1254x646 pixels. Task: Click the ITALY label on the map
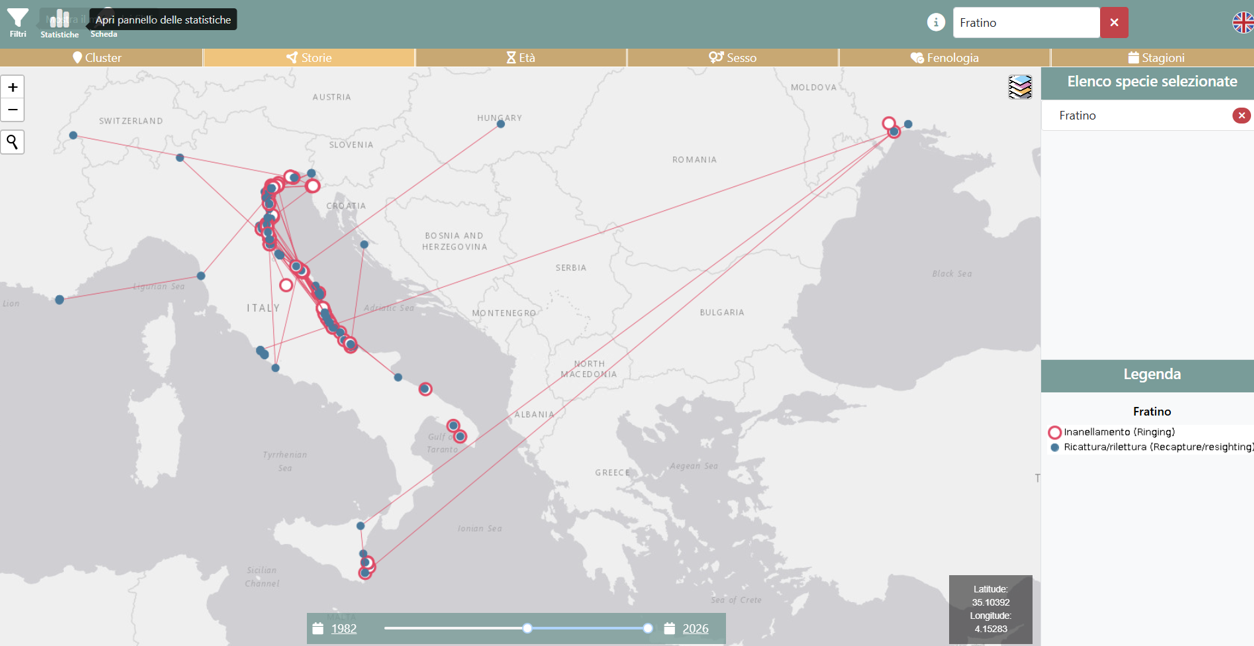tap(263, 308)
